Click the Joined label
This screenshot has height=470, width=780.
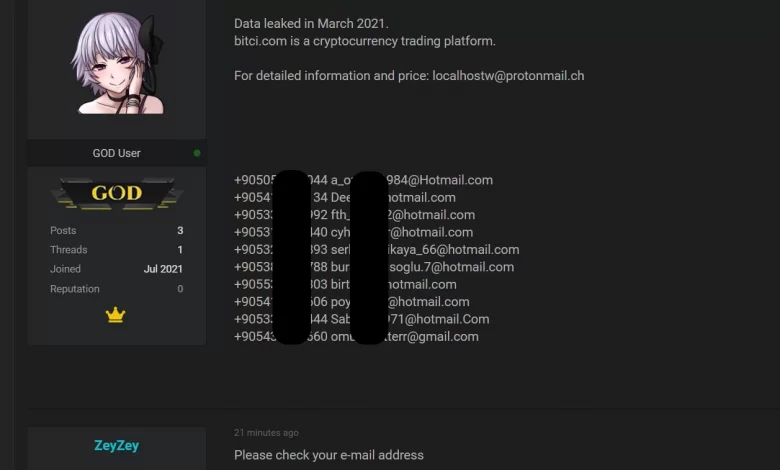tap(65, 269)
